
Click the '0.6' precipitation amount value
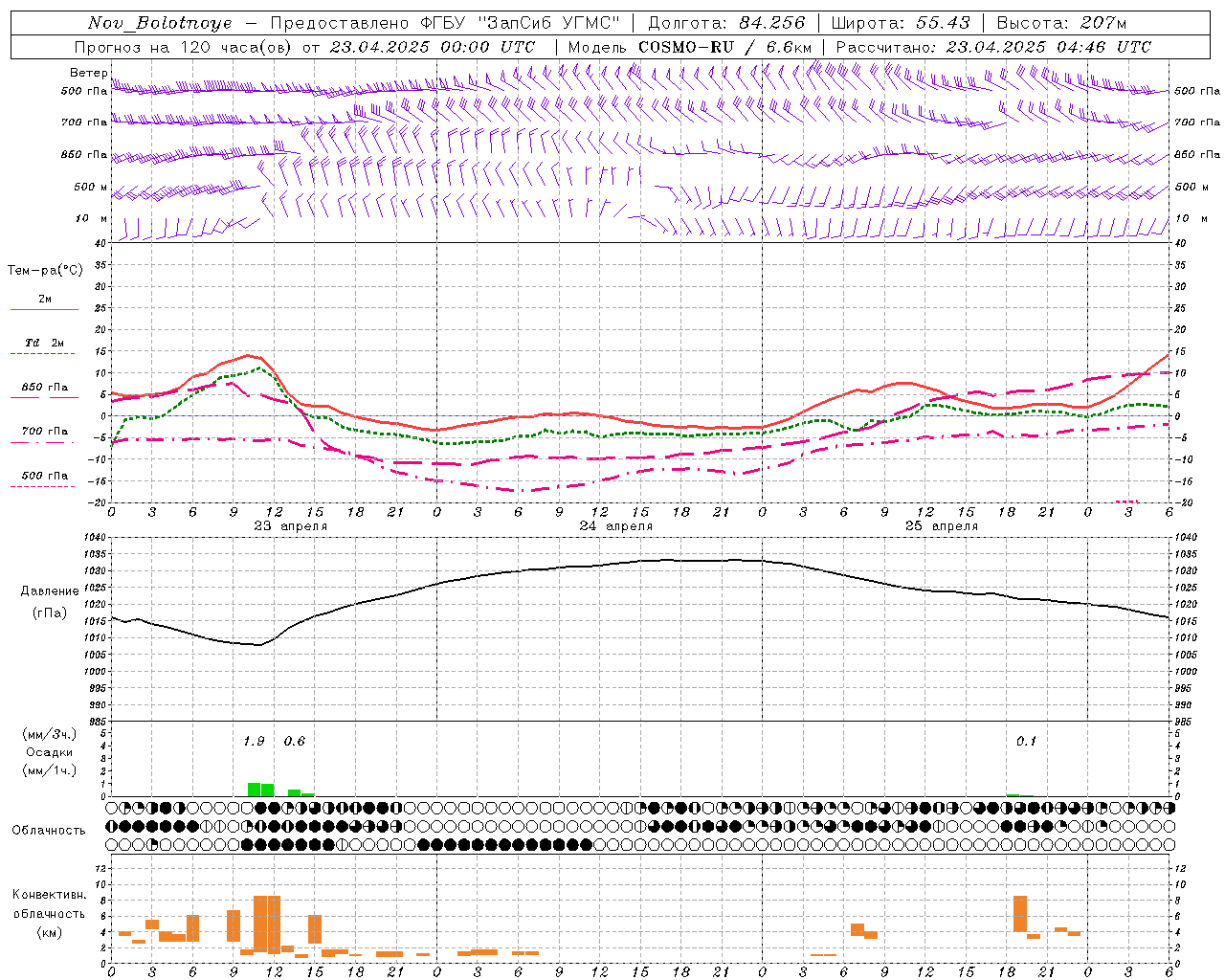click(x=294, y=742)
